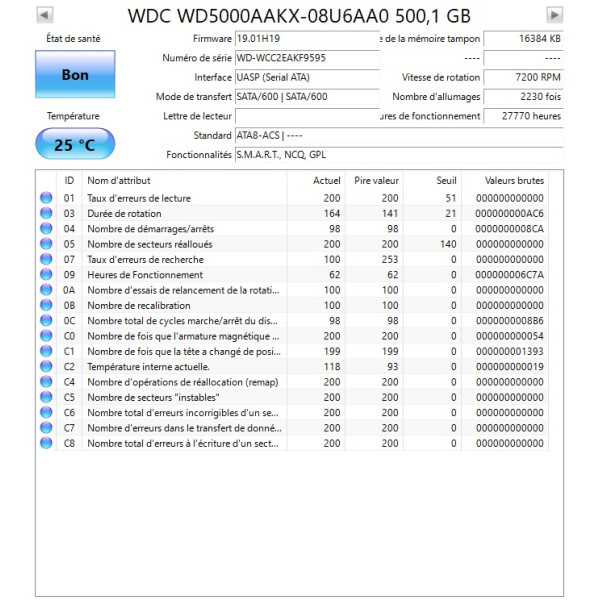Click raw value 000000006C7A
600x600 pixels.
coord(509,275)
